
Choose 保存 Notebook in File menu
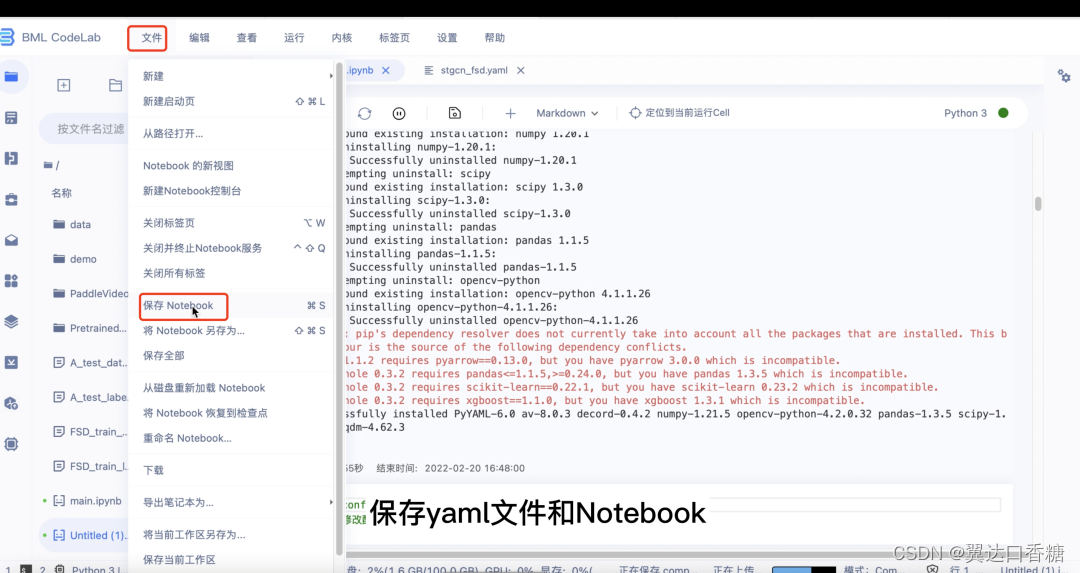point(231,306)
